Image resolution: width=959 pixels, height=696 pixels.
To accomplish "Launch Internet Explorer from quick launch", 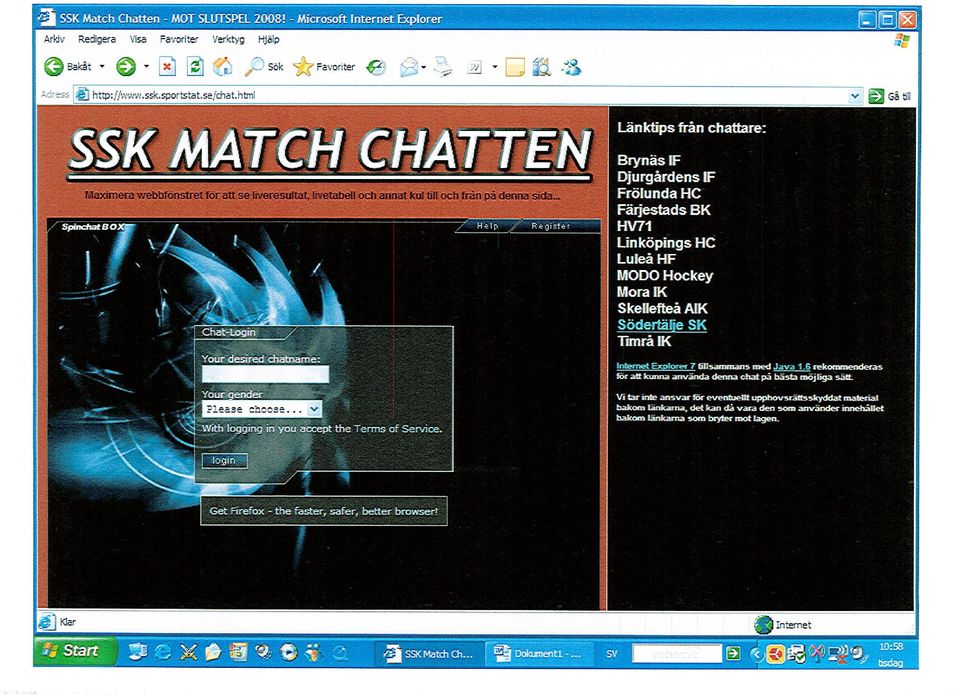I will pos(163,653).
